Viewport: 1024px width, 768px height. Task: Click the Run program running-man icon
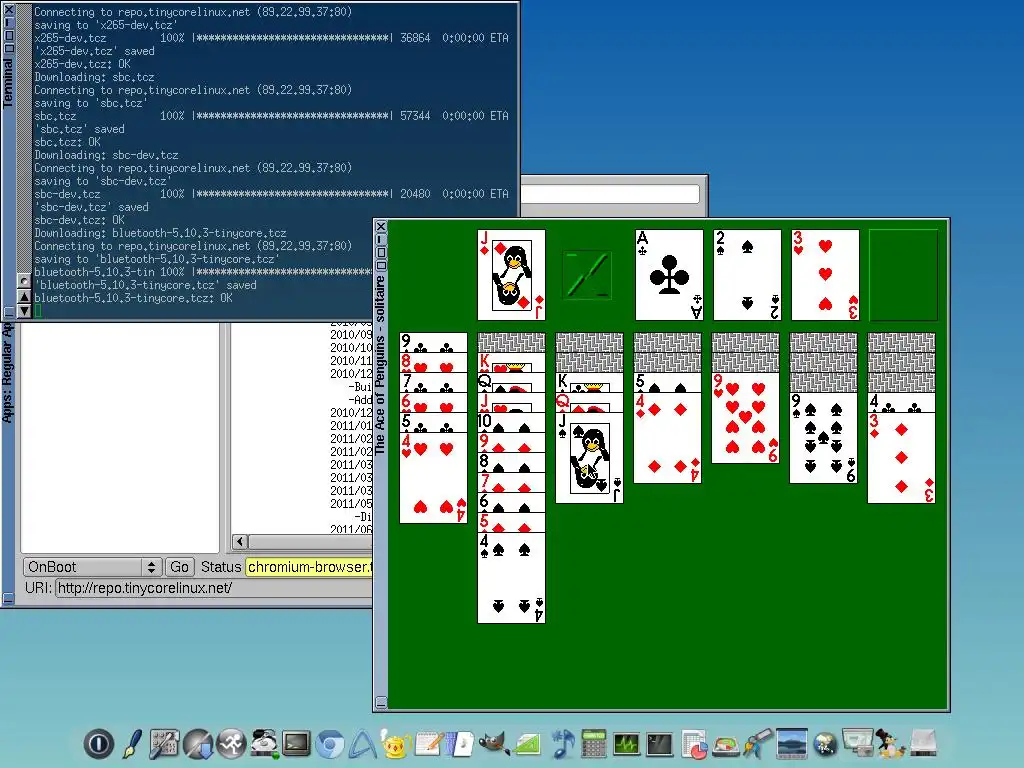tap(231, 744)
